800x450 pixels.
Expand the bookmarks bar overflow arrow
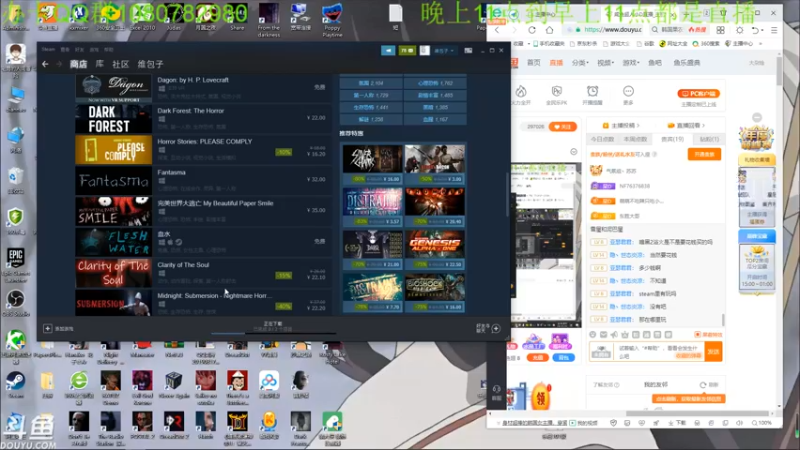point(761,44)
